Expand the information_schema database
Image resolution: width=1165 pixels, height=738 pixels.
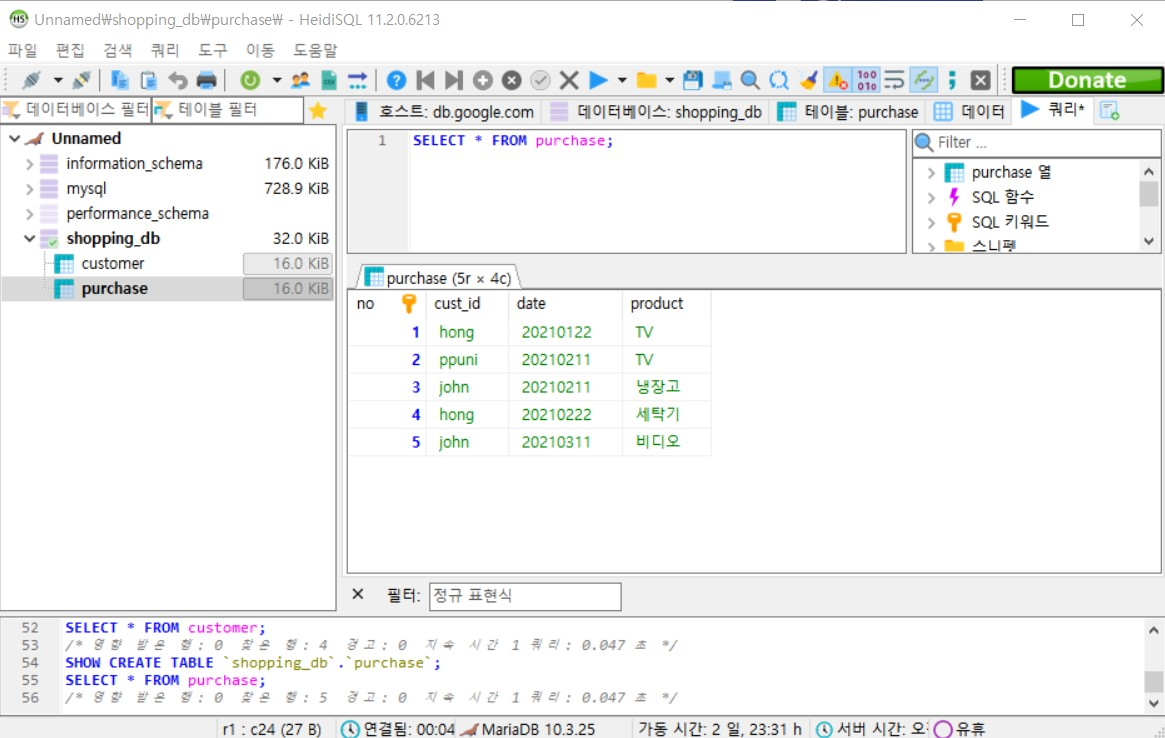pyautogui.click(x=29, y=164)
